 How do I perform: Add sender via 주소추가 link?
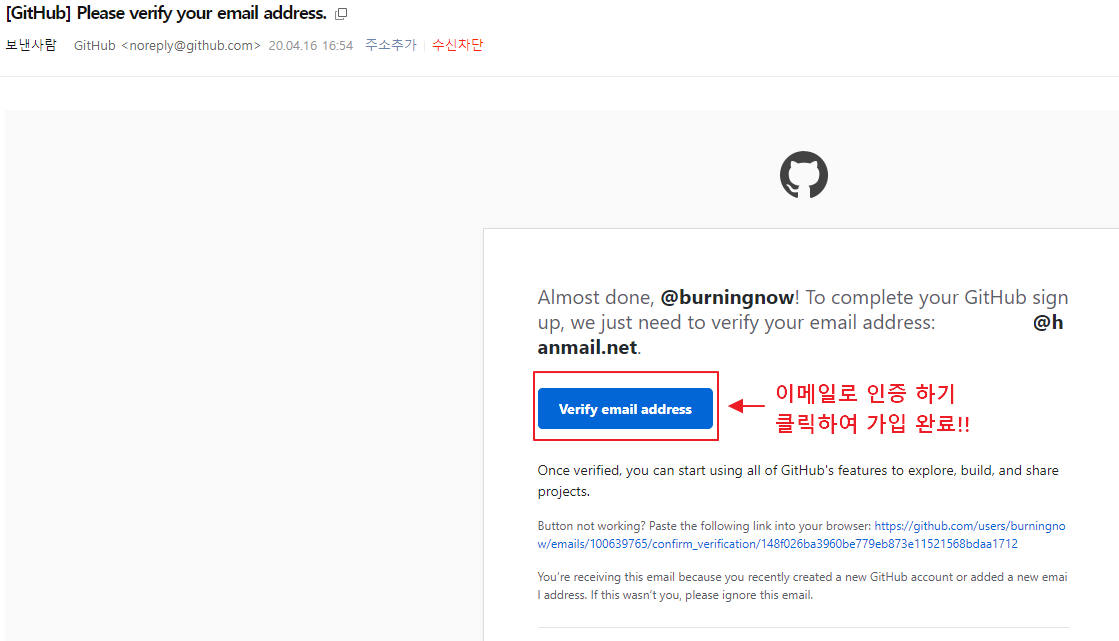[390, 45]
